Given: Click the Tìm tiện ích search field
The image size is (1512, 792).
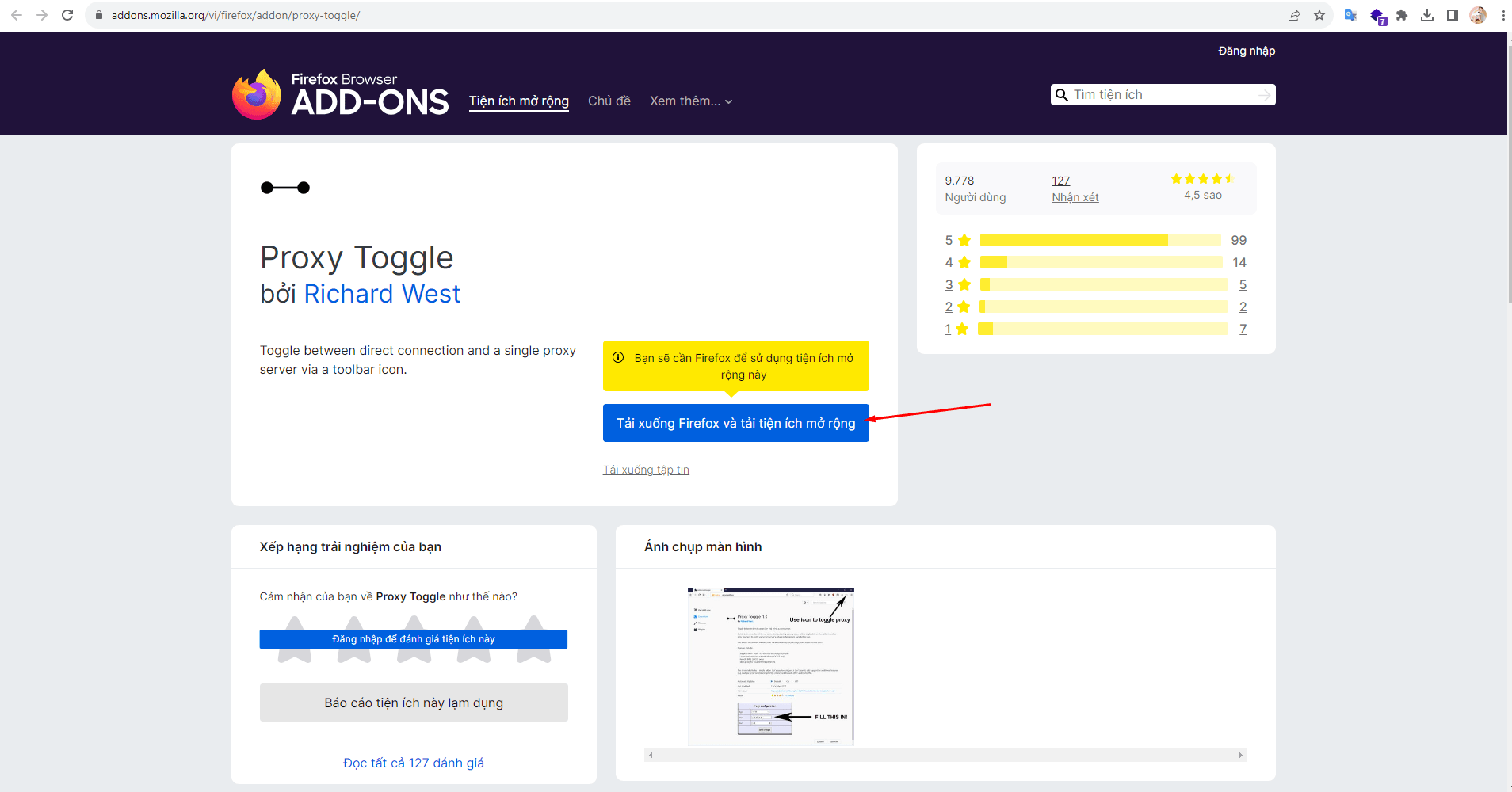Looking at the screenshot, I should pos(1163,95).
